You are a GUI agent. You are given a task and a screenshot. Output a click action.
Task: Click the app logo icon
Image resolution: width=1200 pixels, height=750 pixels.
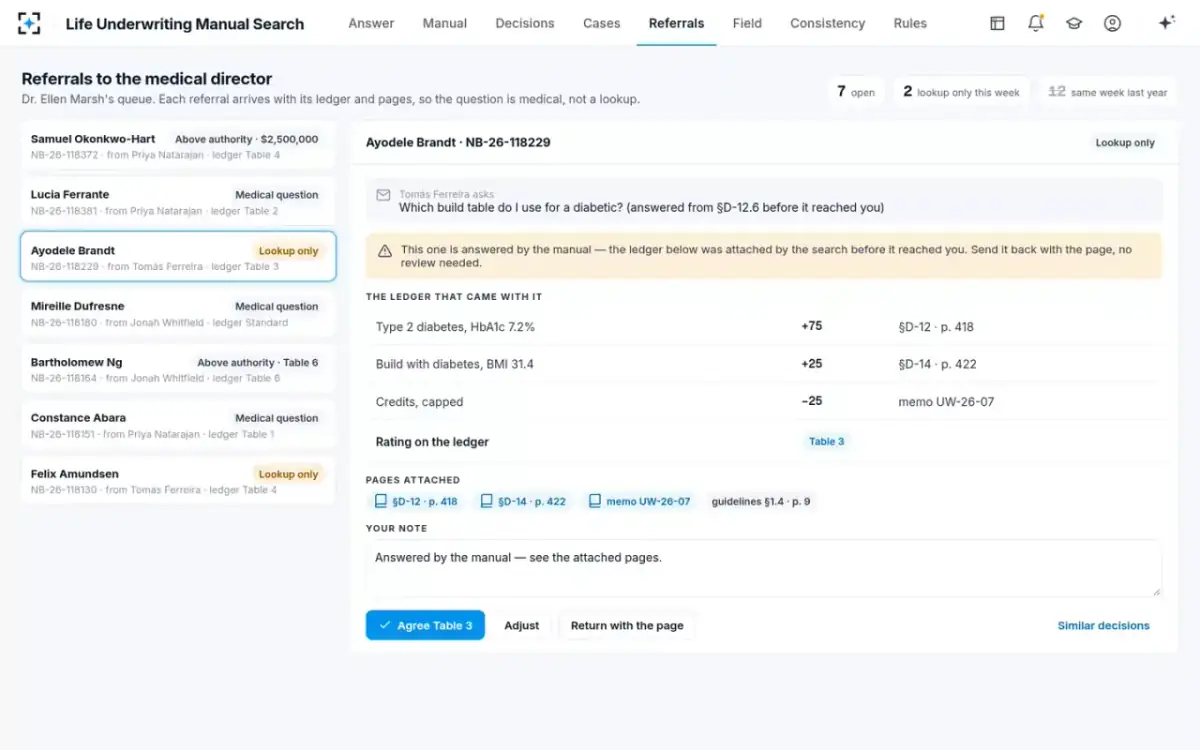coord(30,23)
